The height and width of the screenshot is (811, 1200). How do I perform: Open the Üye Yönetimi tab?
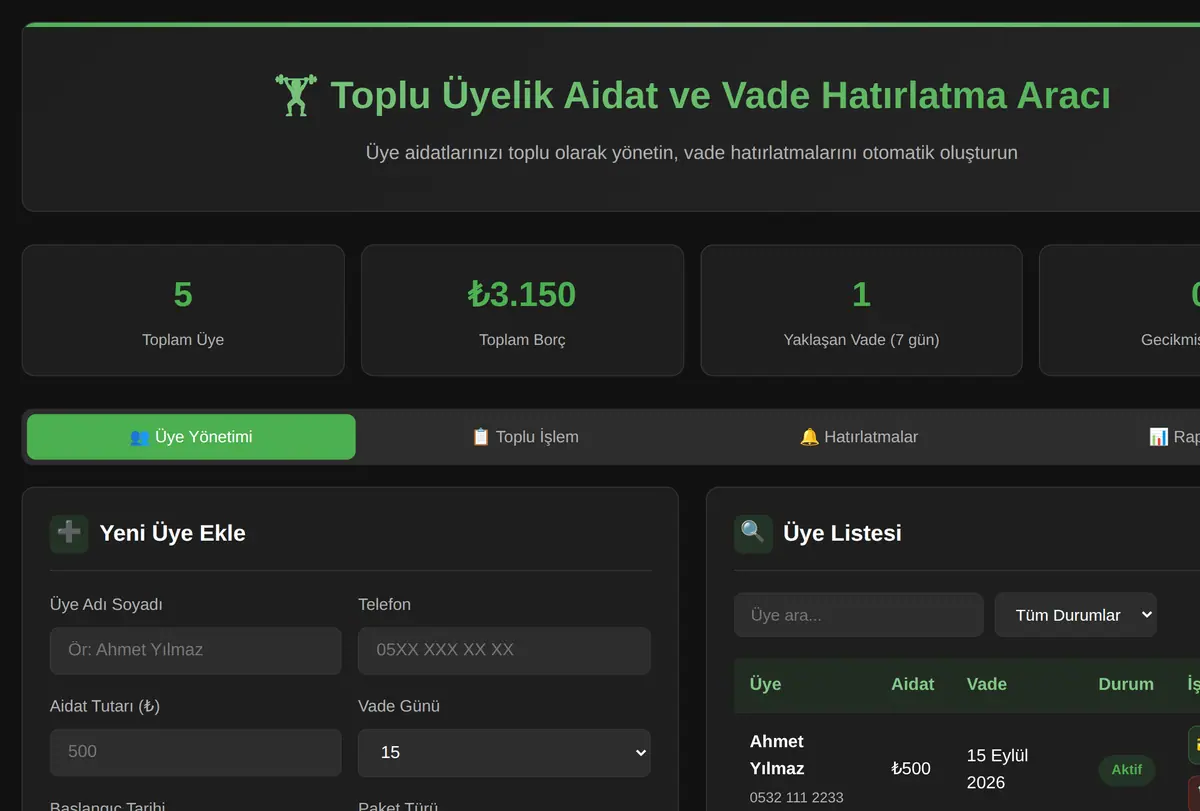click(x=191, y=437)
